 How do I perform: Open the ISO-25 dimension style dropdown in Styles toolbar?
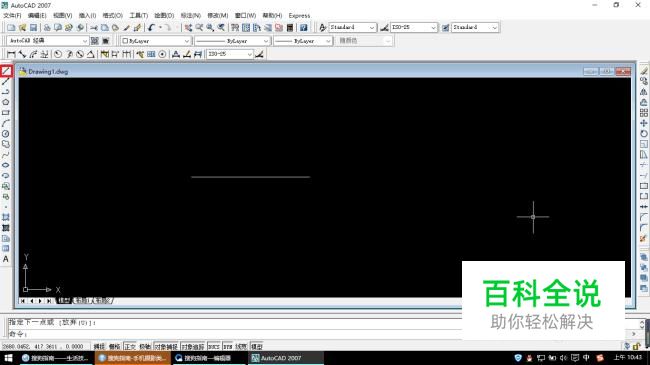click(414, 27)
